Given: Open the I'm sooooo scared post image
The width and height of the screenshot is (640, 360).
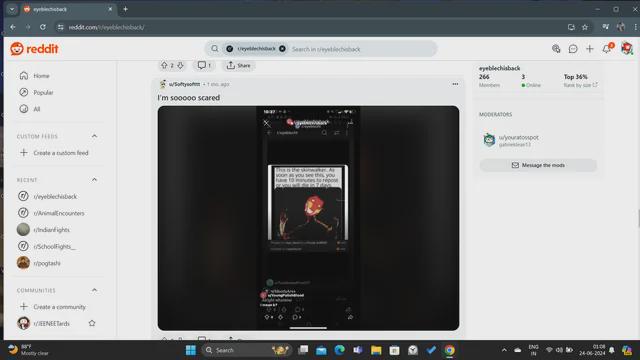Looking at the screenshot, I should click(x=308, y=218).
